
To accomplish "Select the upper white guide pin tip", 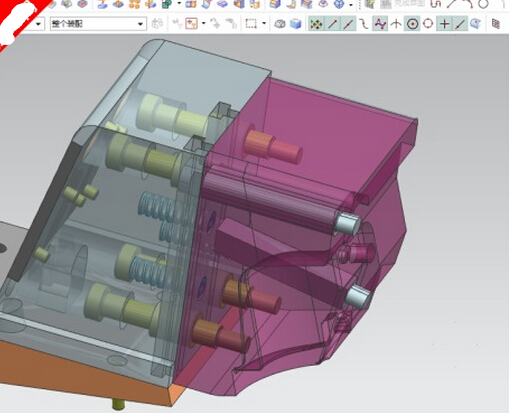I will 348,223.
